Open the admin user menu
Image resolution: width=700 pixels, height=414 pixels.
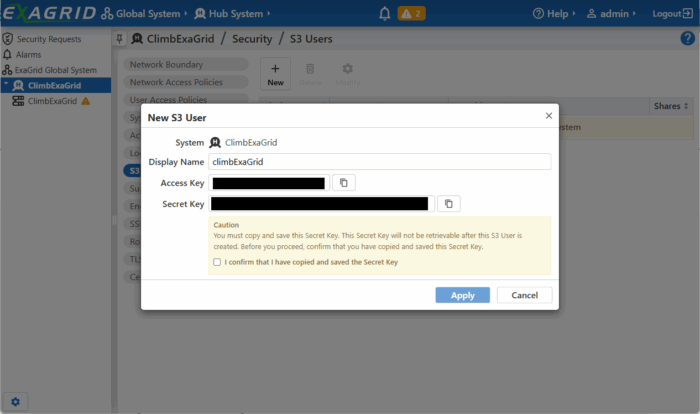click(611, 13)
